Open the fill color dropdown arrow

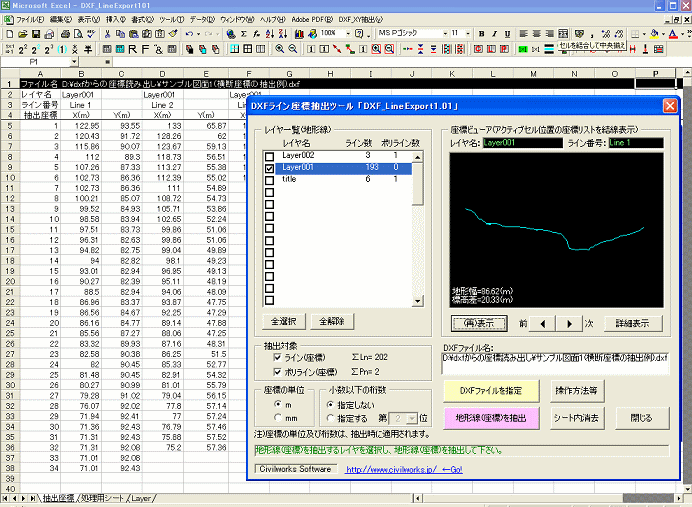coord(663,34)
